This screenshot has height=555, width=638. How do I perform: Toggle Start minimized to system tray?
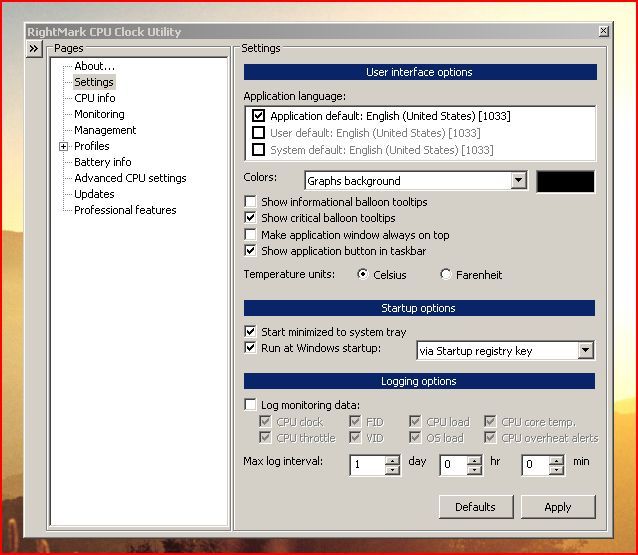point(250,332)
